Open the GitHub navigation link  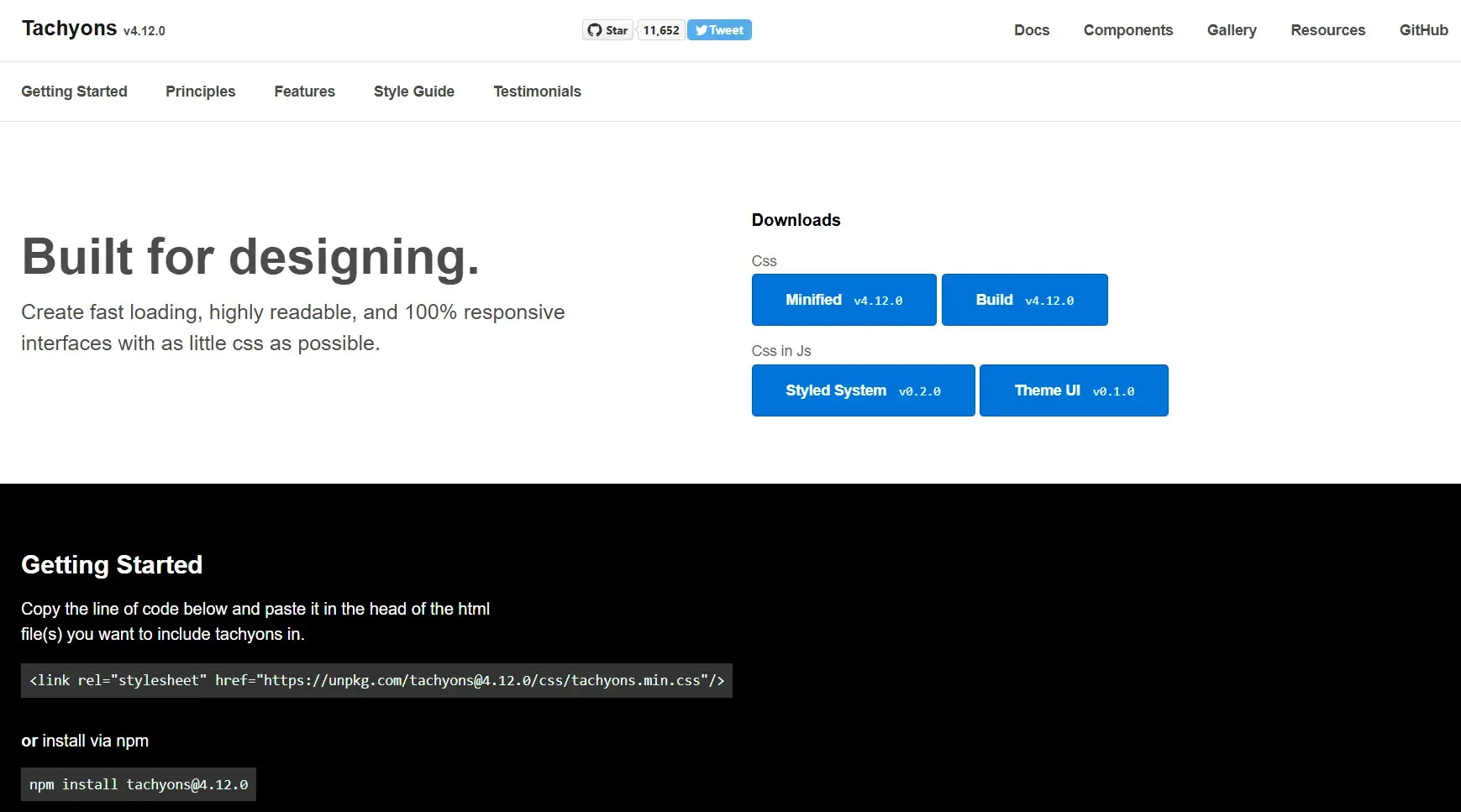(x=1423, y=30)
